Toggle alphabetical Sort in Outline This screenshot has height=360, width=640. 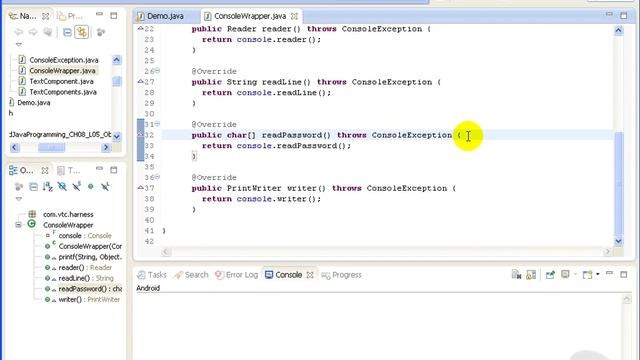coord(48,187)
